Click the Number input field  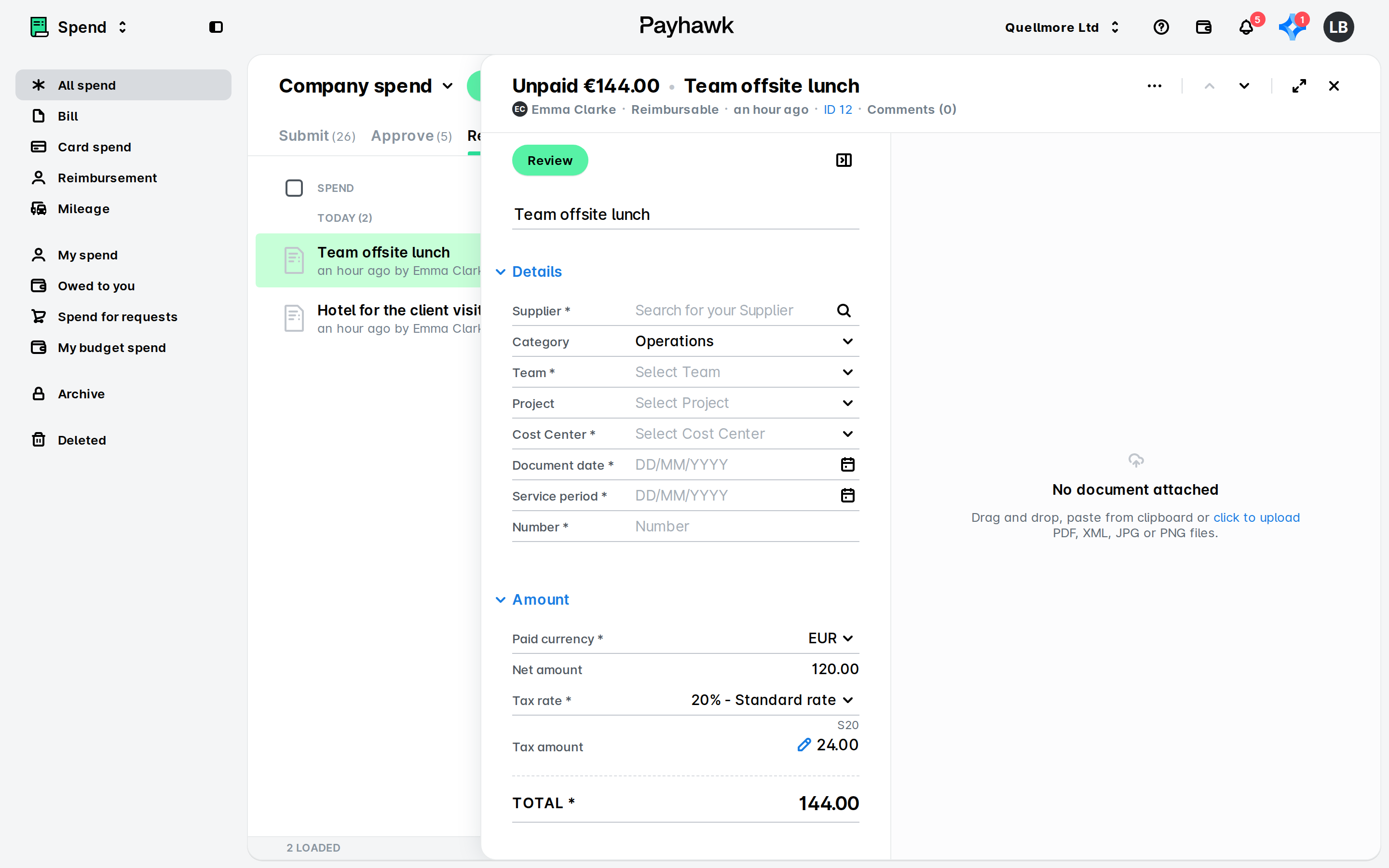pos(746,527)
